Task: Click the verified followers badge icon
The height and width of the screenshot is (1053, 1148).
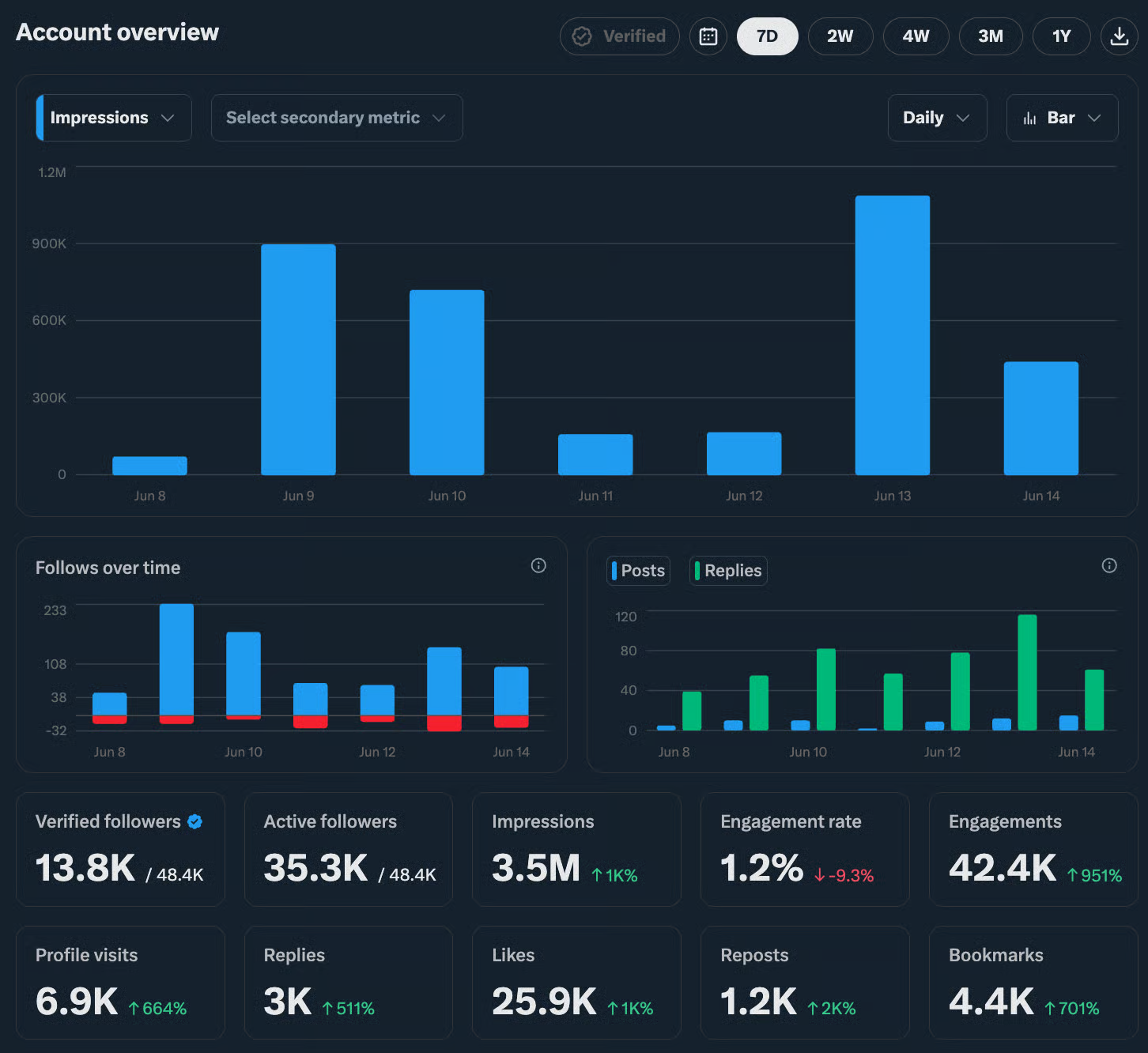Action: pyautogui.click(x=194, y=821)
